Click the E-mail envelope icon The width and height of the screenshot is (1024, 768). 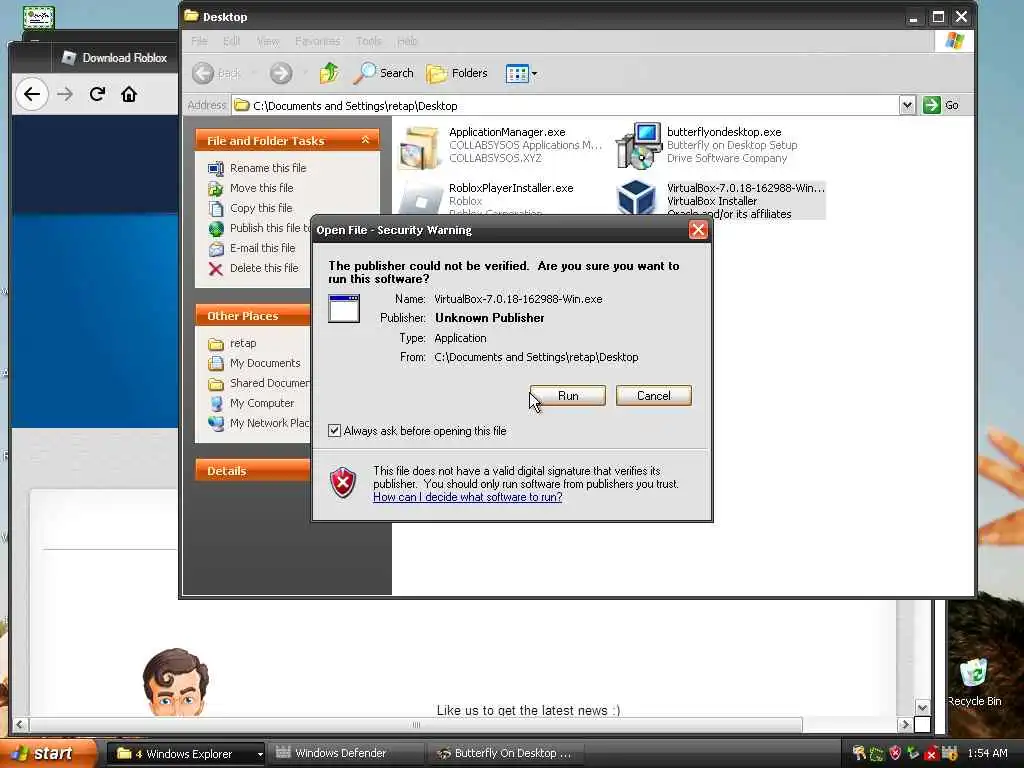click(216, 249)
